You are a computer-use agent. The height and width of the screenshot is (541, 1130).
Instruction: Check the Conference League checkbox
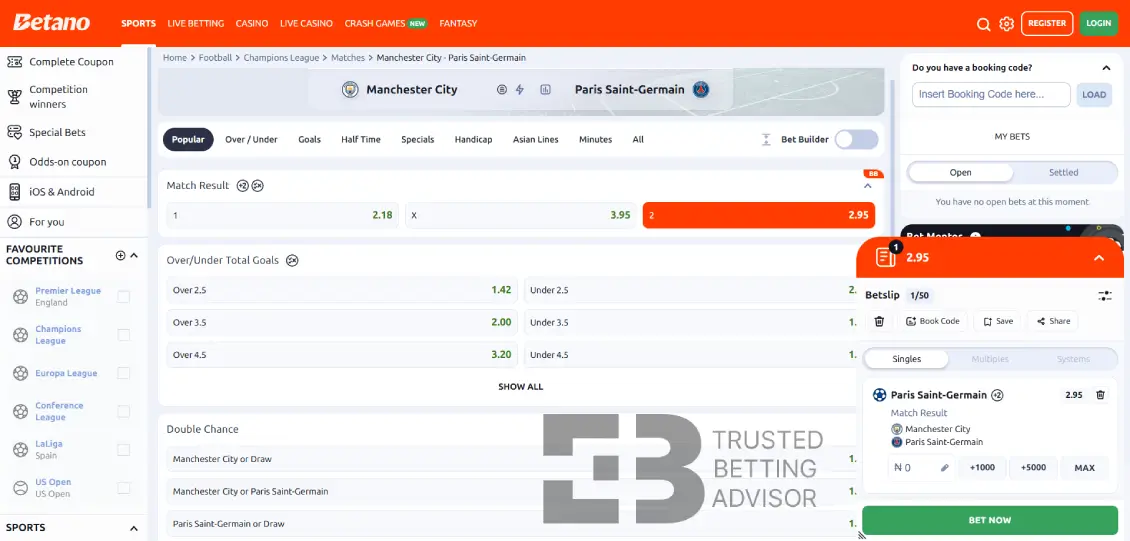tap(124, 411)
